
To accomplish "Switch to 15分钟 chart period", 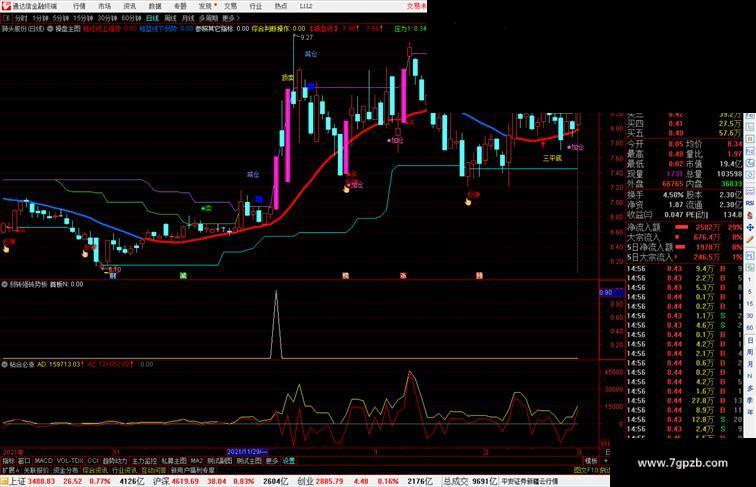I will [83, 18].
